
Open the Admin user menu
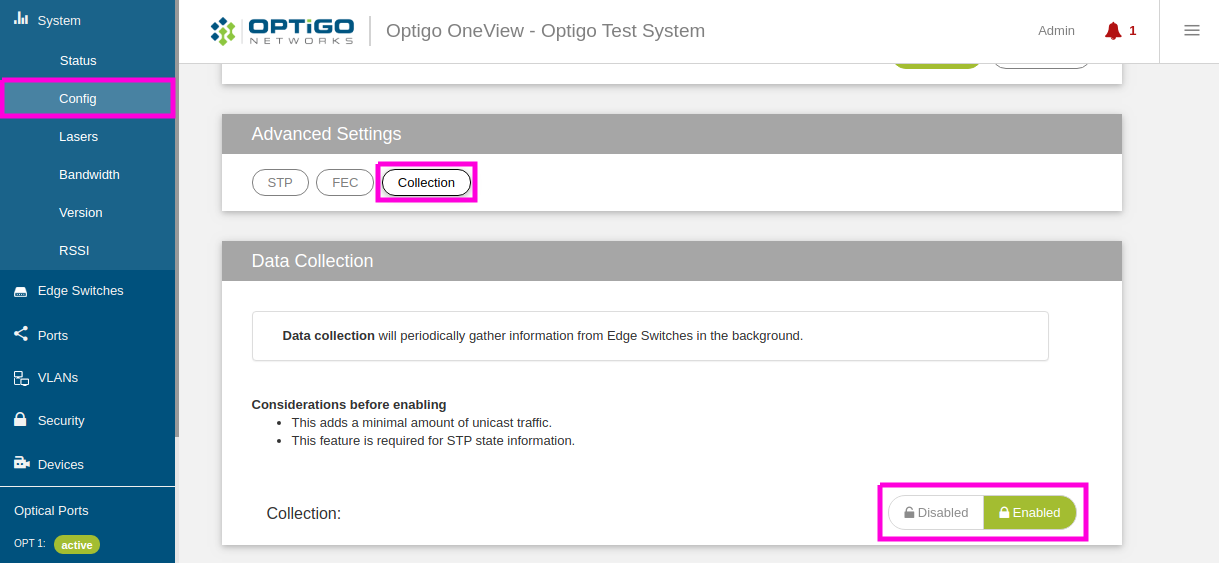pyautogui.click(x=1056, y=31)
